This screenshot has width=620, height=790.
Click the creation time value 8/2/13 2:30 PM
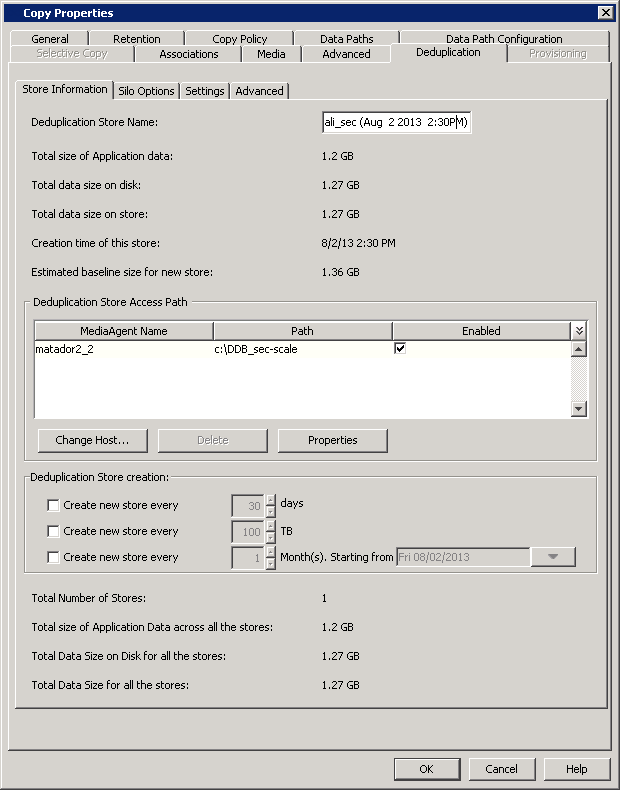click(359, 243)
